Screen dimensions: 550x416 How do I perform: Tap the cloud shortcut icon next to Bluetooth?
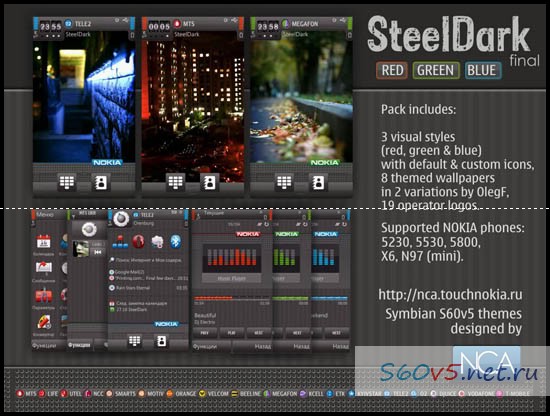pos(157,242)
